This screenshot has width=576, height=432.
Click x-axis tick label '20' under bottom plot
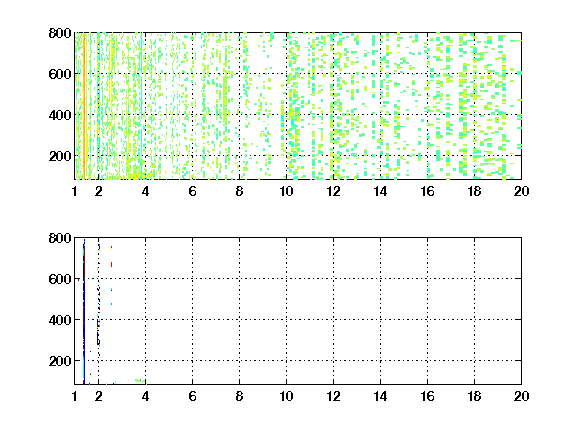pyautogui.click(x=521, y=396)
